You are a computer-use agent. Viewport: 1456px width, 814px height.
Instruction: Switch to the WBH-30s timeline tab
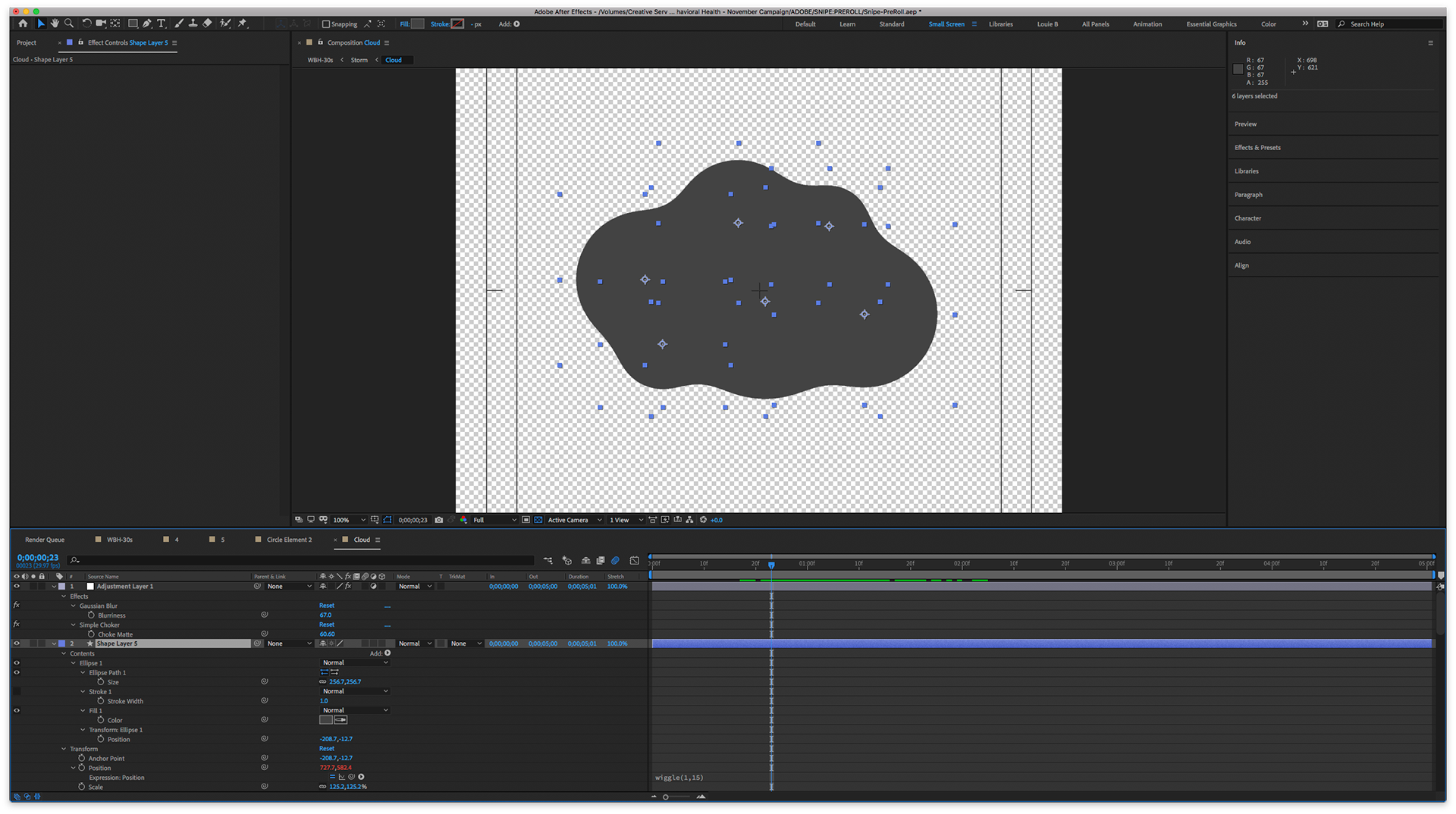pyautogui.click(x=120, y=540)
